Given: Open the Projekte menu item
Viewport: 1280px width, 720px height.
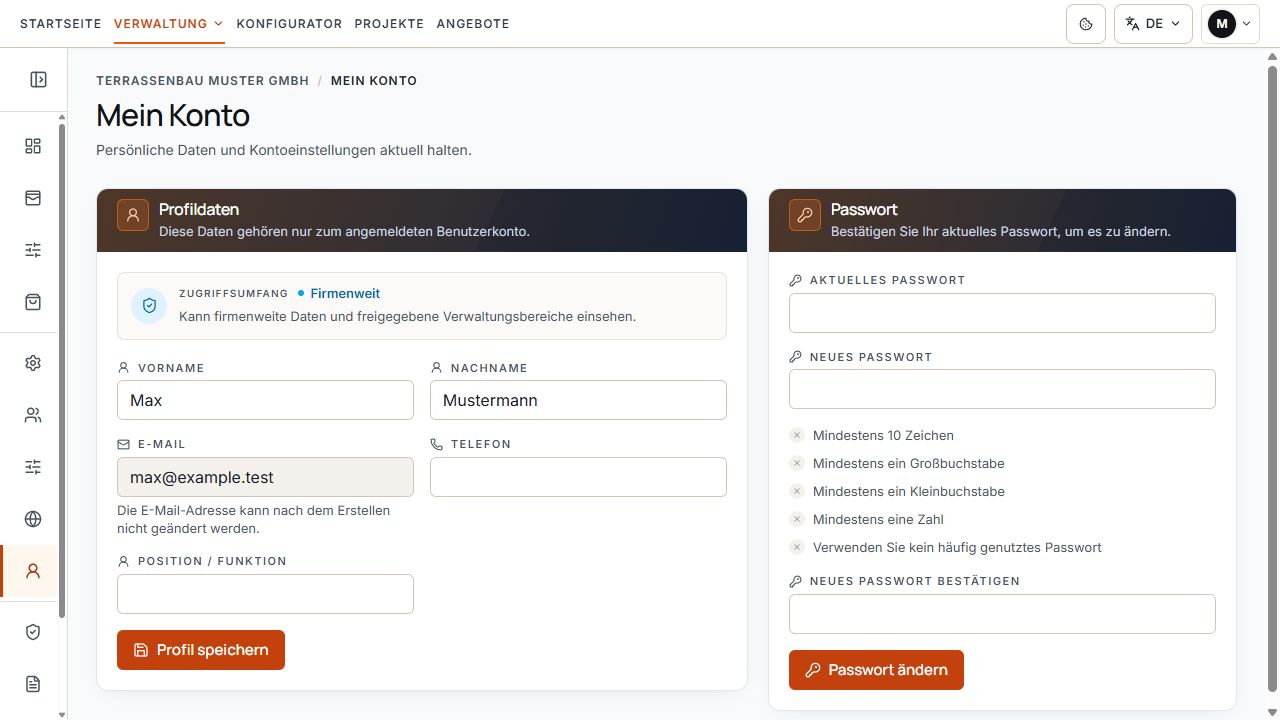Looking at the screenshot, I should tap(389, 24).
